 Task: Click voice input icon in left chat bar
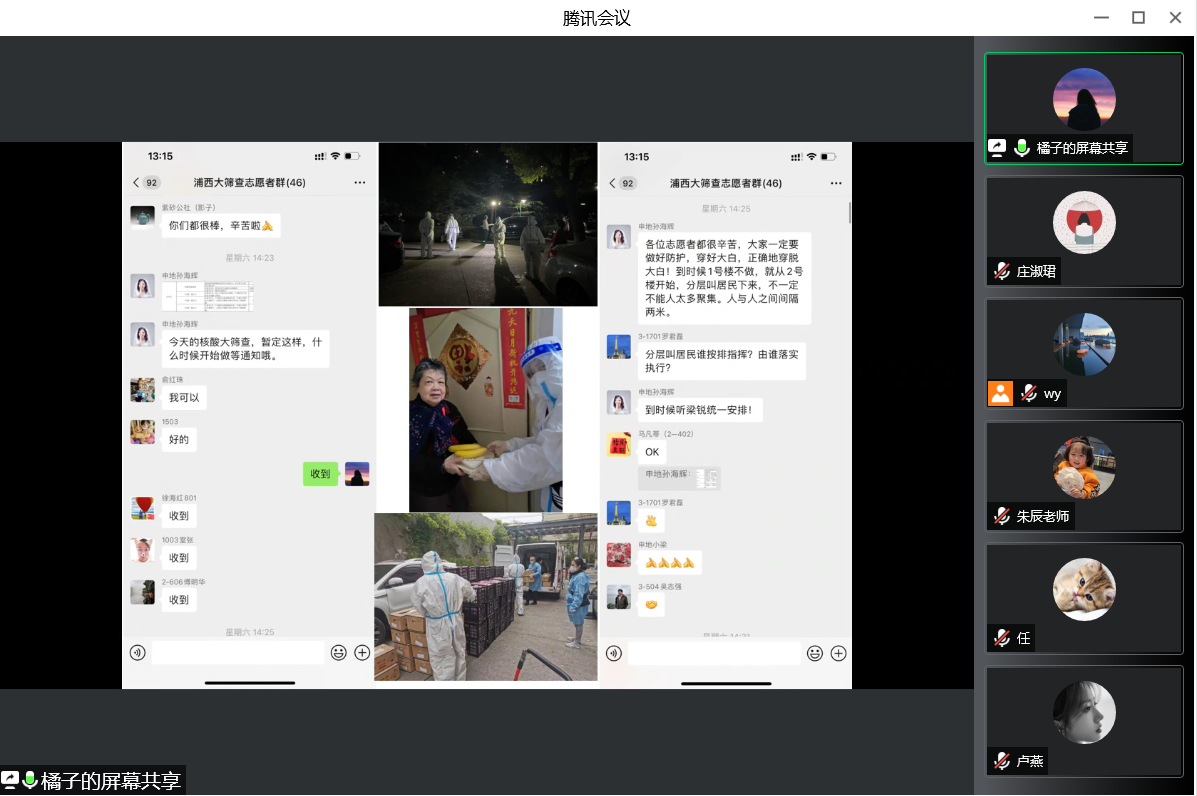tap(138, 653)
